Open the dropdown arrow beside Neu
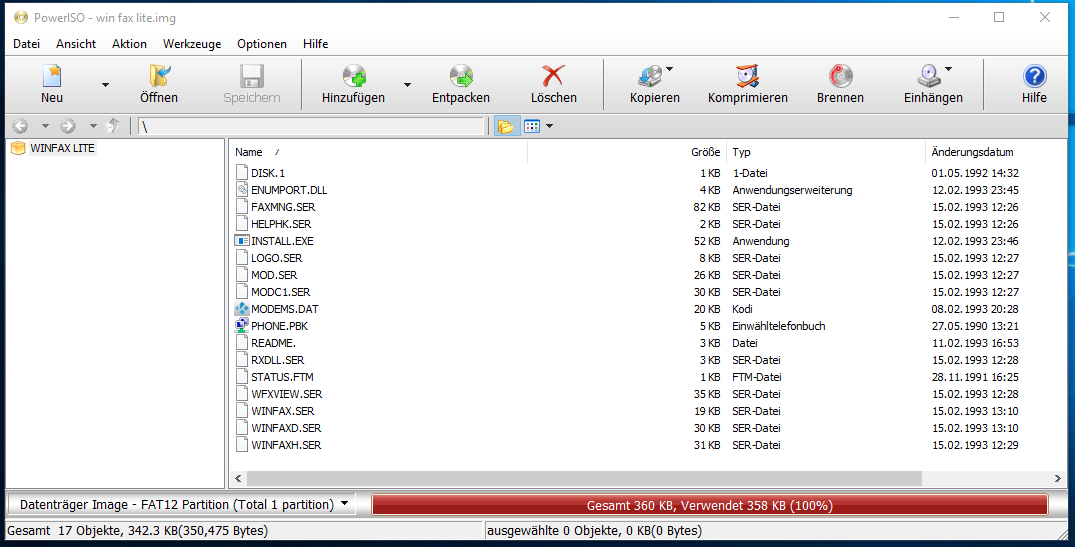 tap(105, 85)
